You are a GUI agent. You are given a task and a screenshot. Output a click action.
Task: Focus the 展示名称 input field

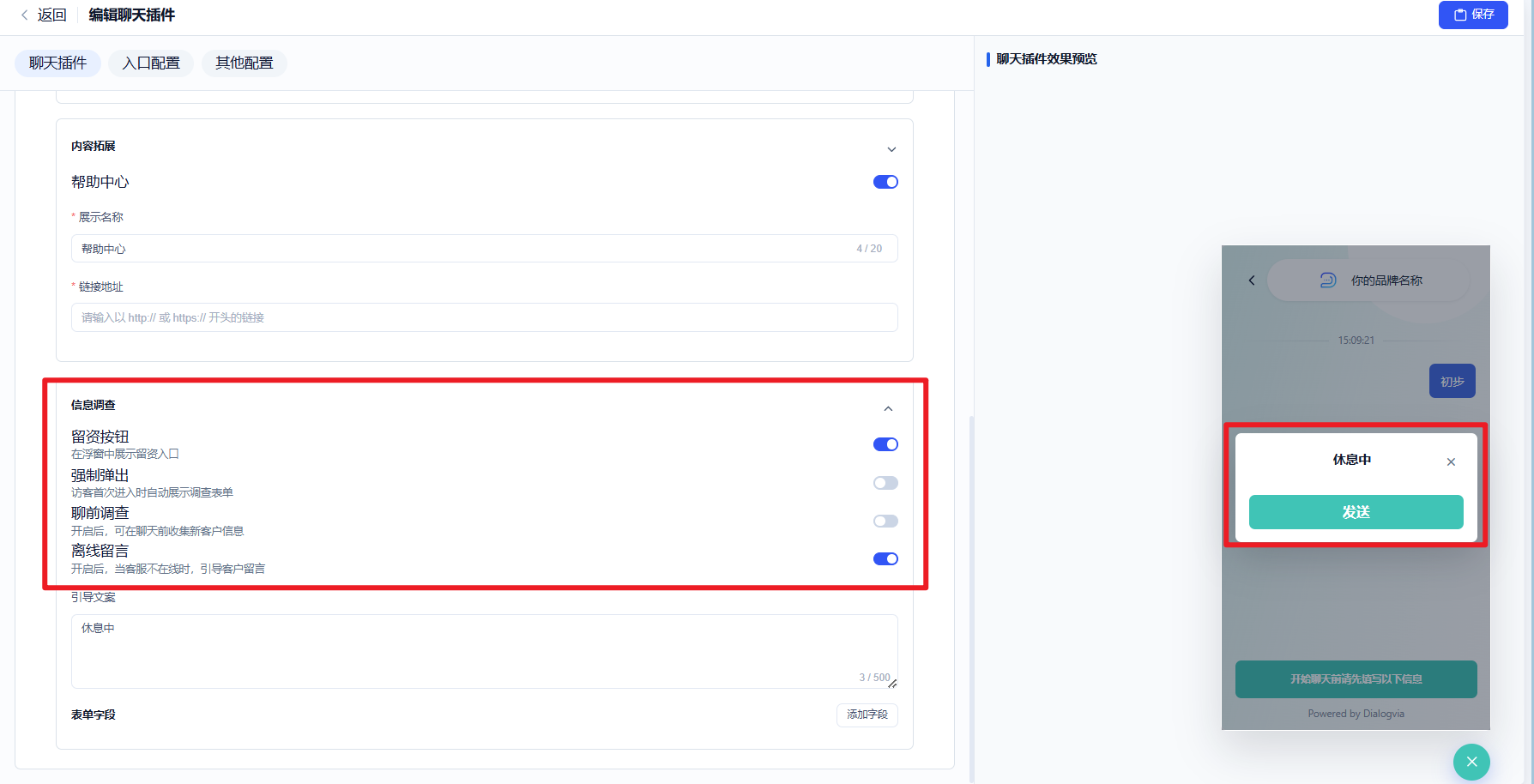[485, 249]
